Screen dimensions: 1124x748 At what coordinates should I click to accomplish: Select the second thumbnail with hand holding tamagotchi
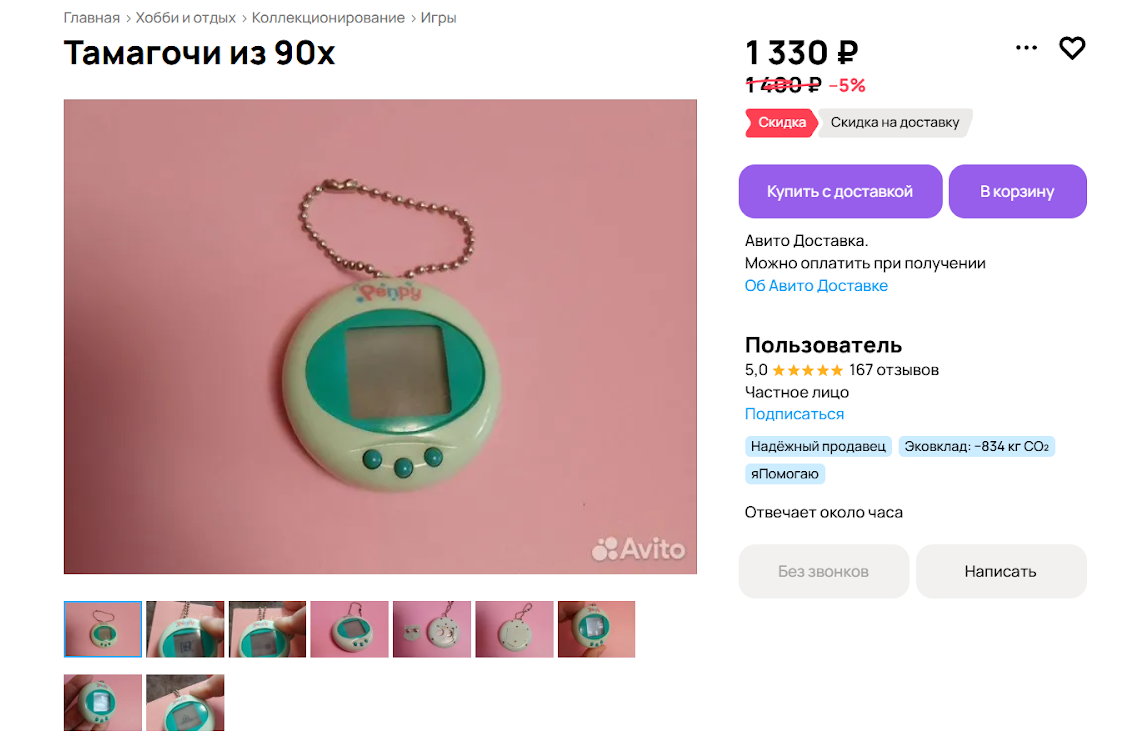[x=185, y=629]
